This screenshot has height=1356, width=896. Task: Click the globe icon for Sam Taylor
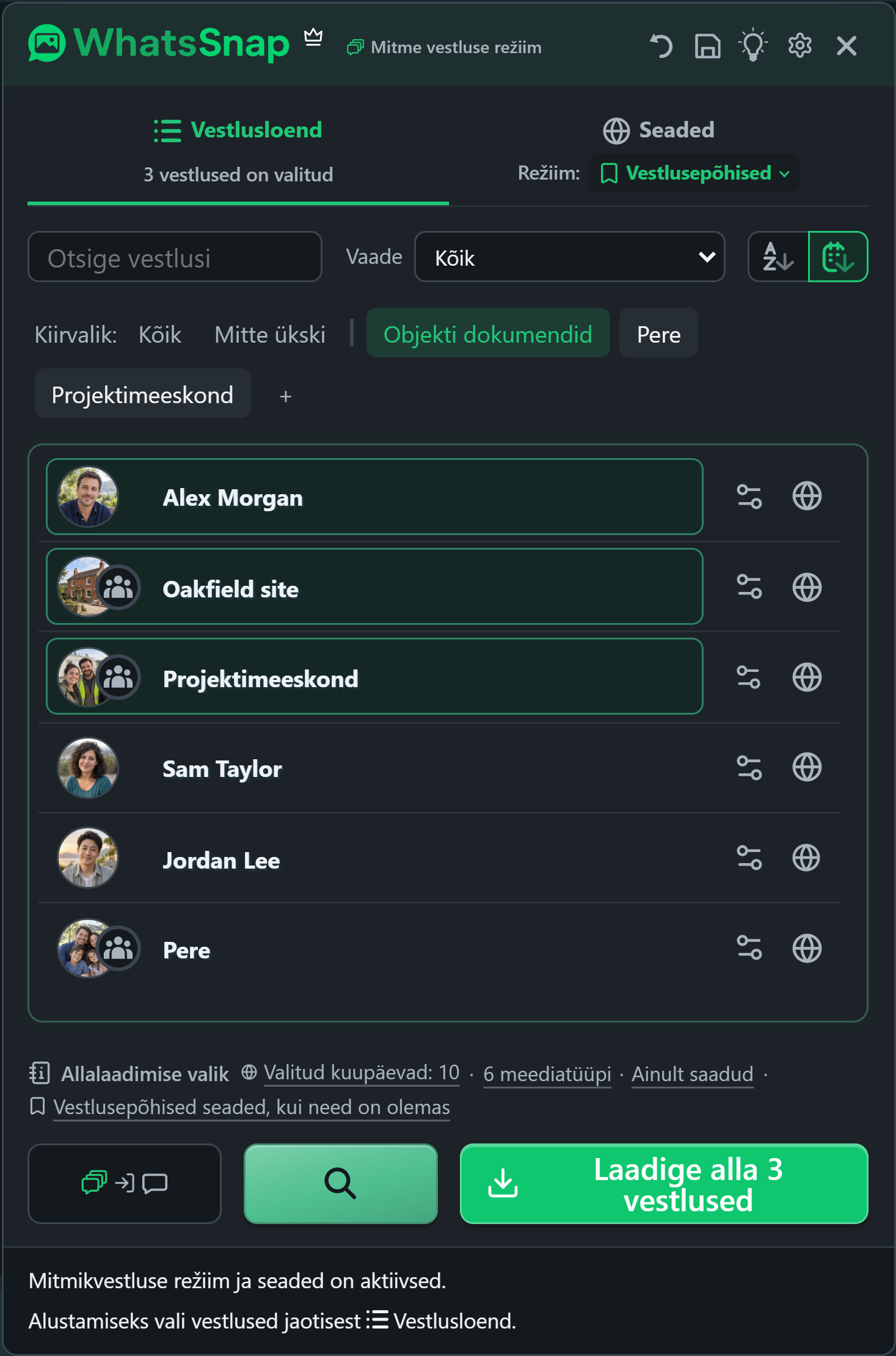coord(807,768)
